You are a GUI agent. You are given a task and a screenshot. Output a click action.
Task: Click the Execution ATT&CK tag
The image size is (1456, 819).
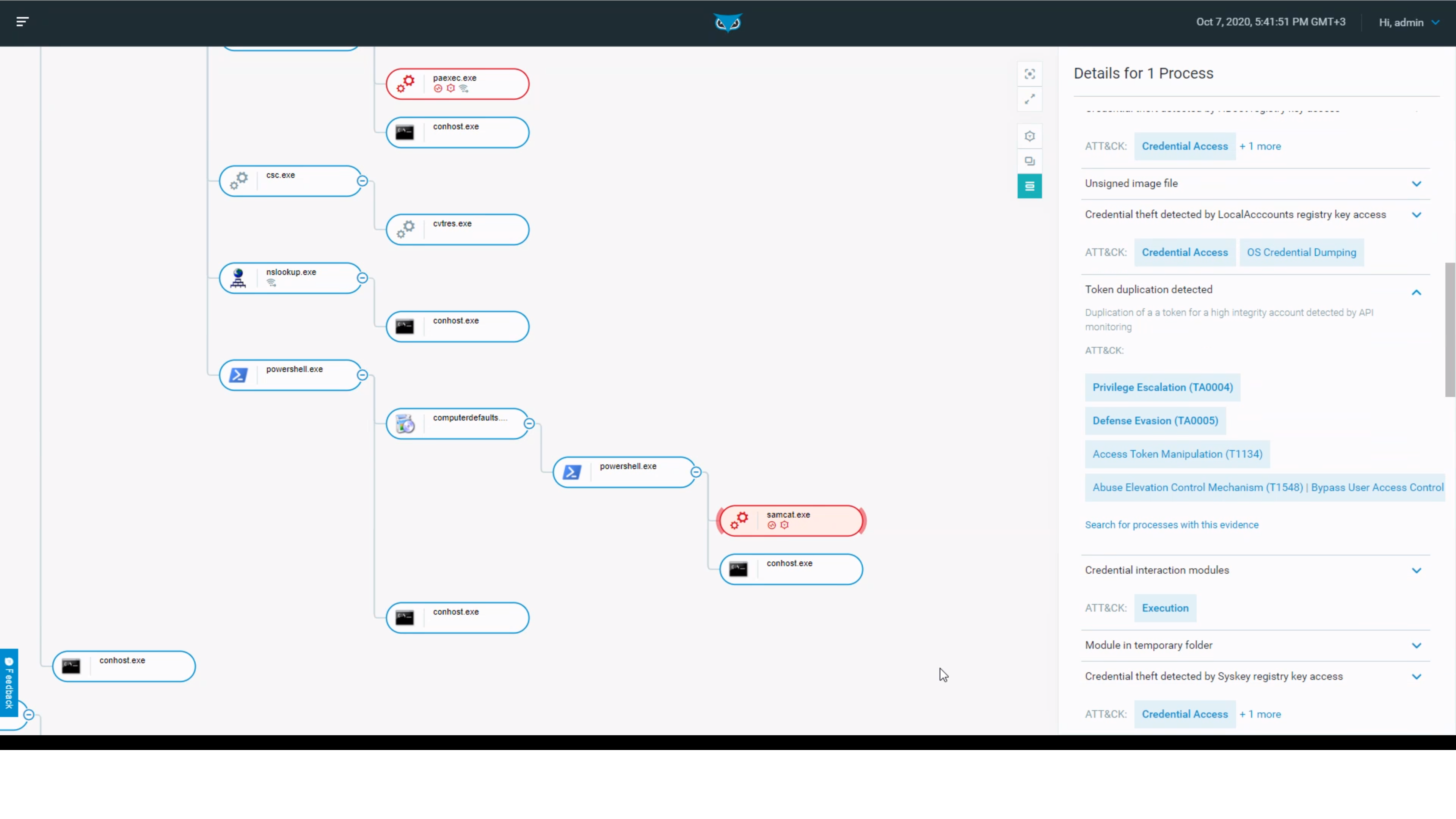coord(1165,608)
